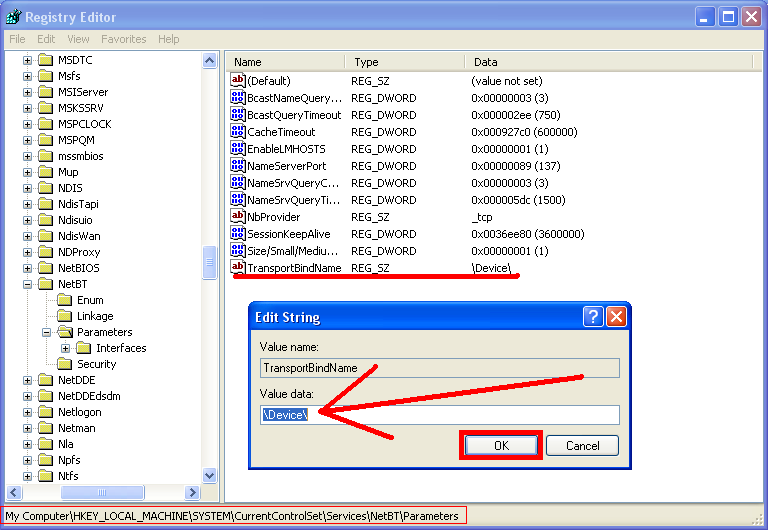The width and height of the screenshot is (768, 530).
Task: Expand the MSIServer tree node
Action: [x=27, y=92]
